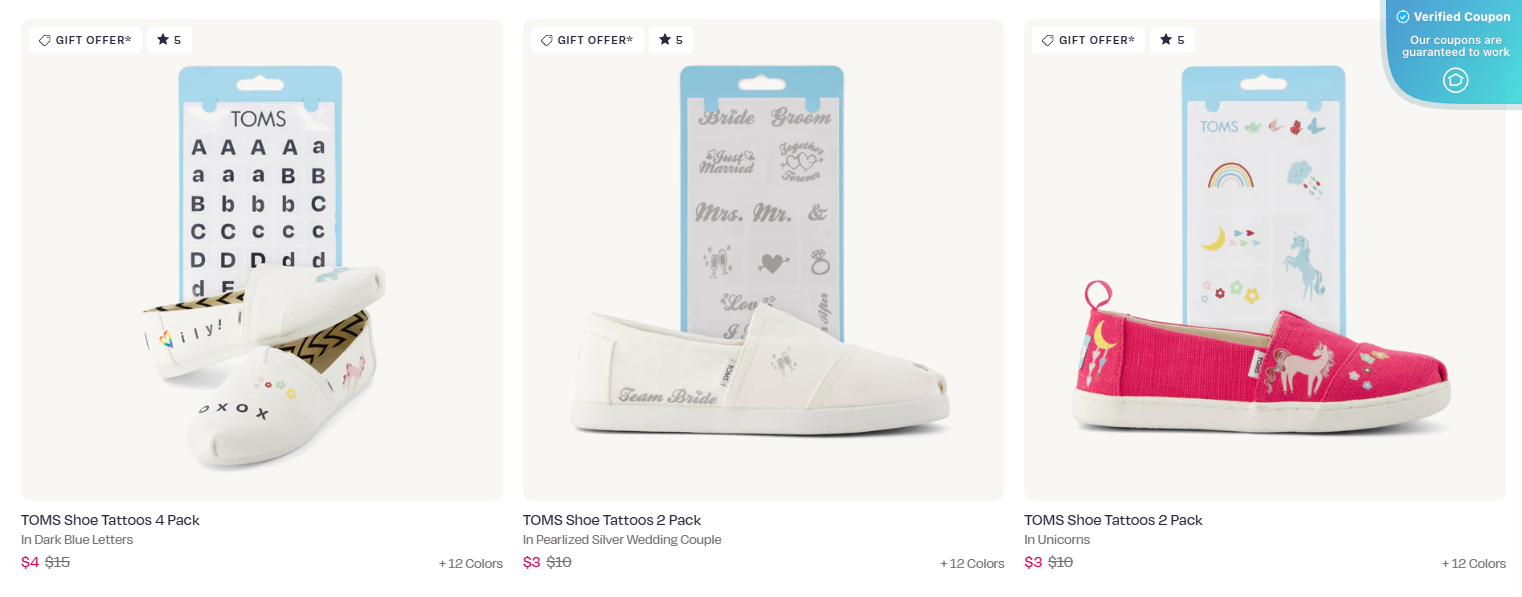
Task: Toggle the Gift Offer badge on the Unicorns card
Action: tap(1088, 40)
